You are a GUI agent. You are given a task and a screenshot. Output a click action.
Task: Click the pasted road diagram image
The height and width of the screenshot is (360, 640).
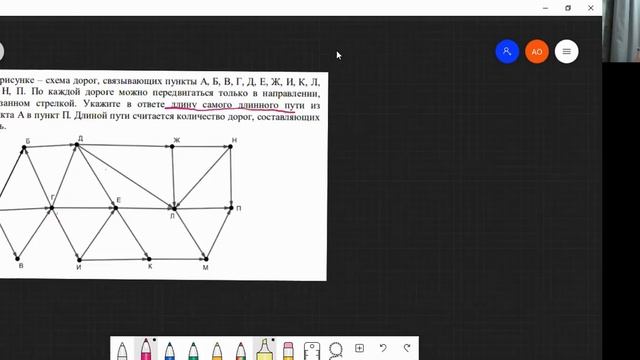point(163,176)
